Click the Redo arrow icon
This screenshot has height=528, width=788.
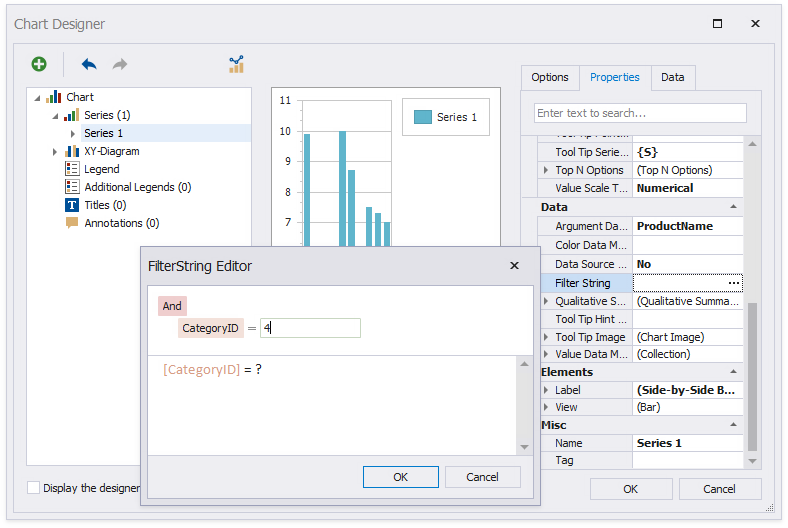coord(120,64)
